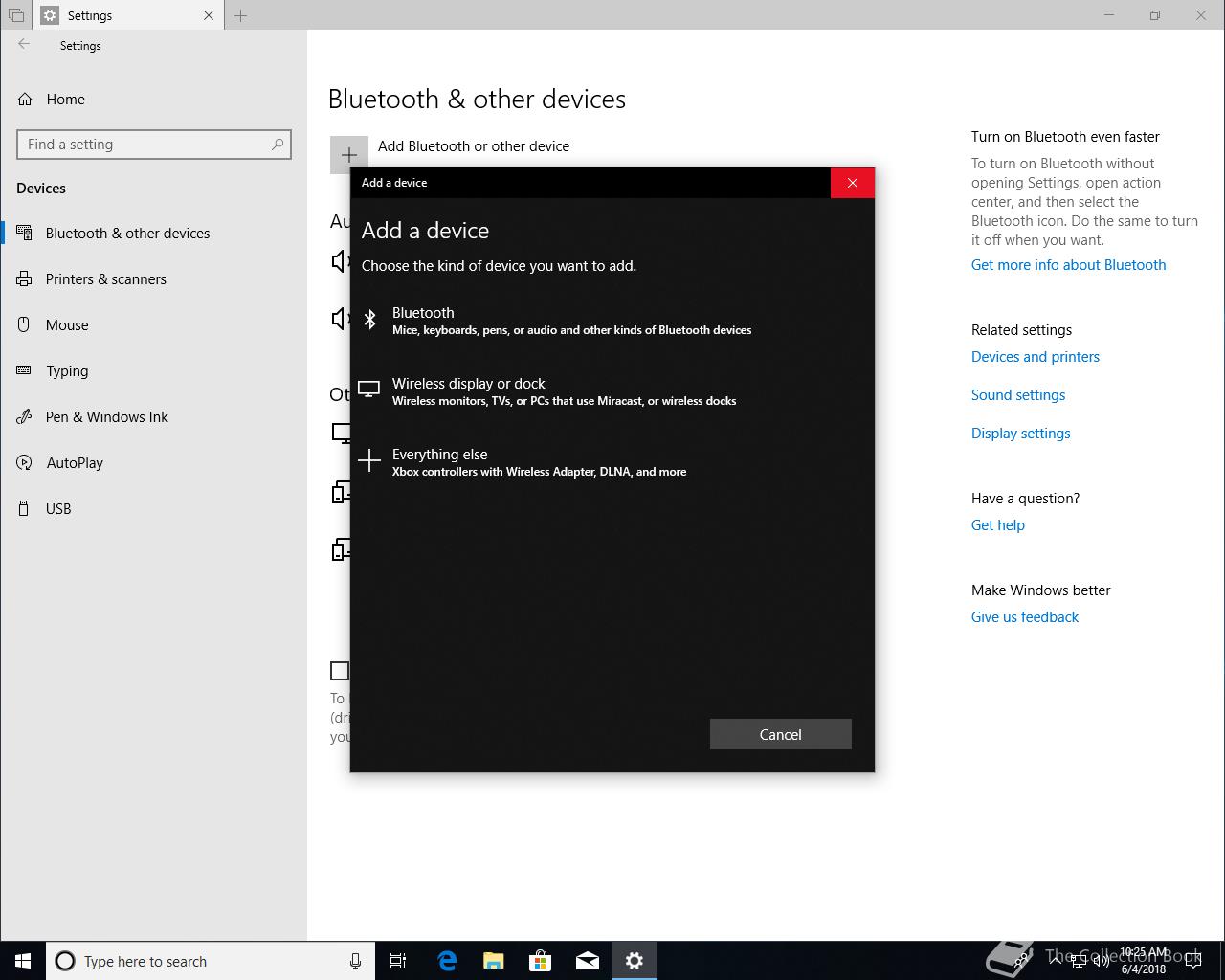Launch Microsoft Store from the taskbar

pos(541,961)
